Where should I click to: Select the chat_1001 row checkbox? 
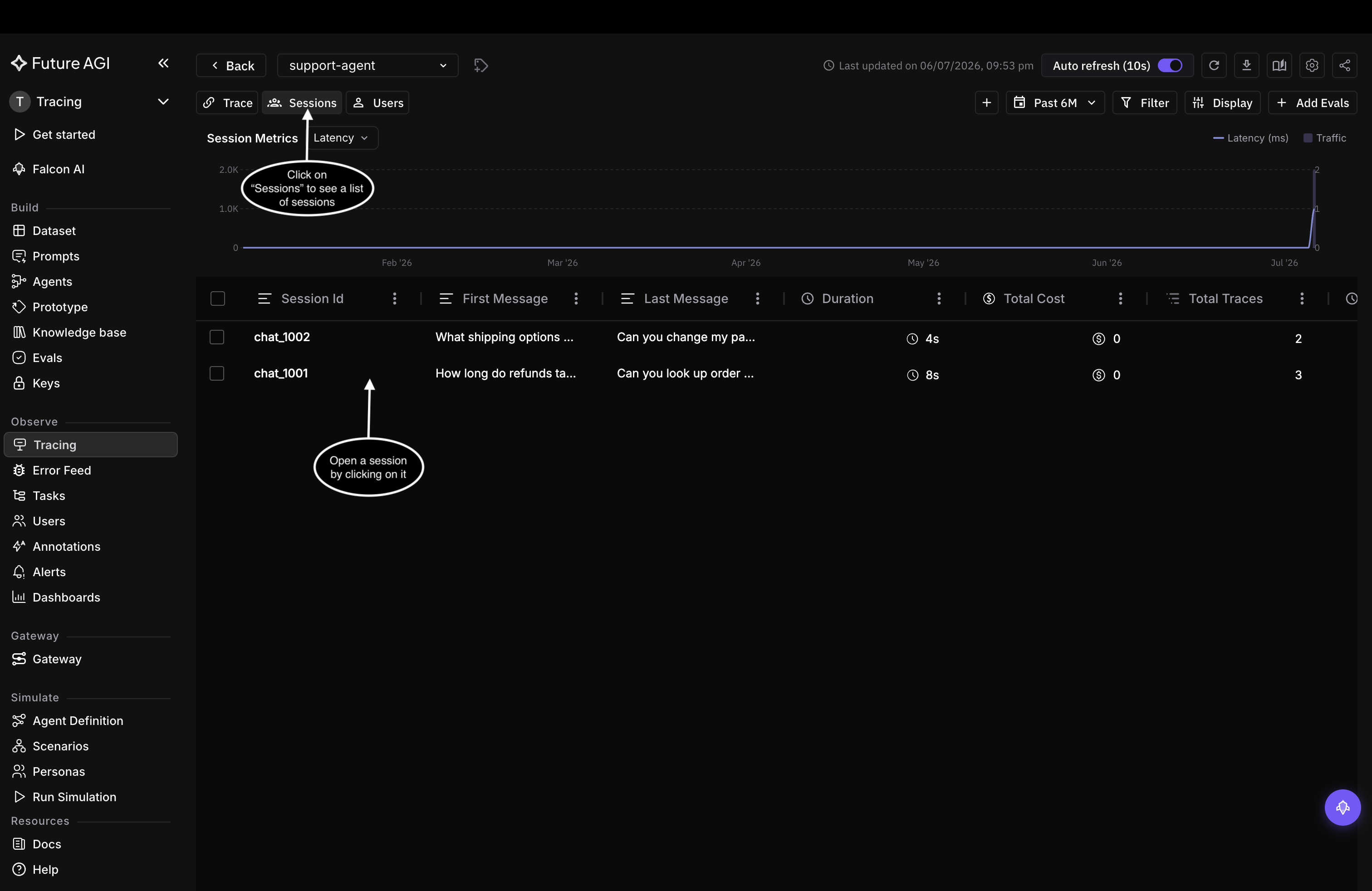(x=217, y=373)
